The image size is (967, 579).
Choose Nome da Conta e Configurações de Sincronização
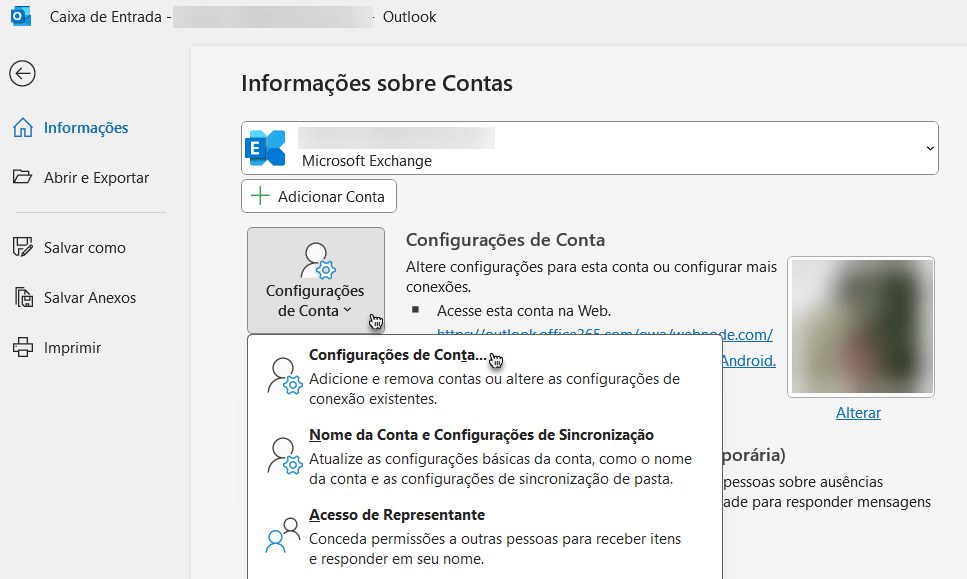[x=484, y=456]
